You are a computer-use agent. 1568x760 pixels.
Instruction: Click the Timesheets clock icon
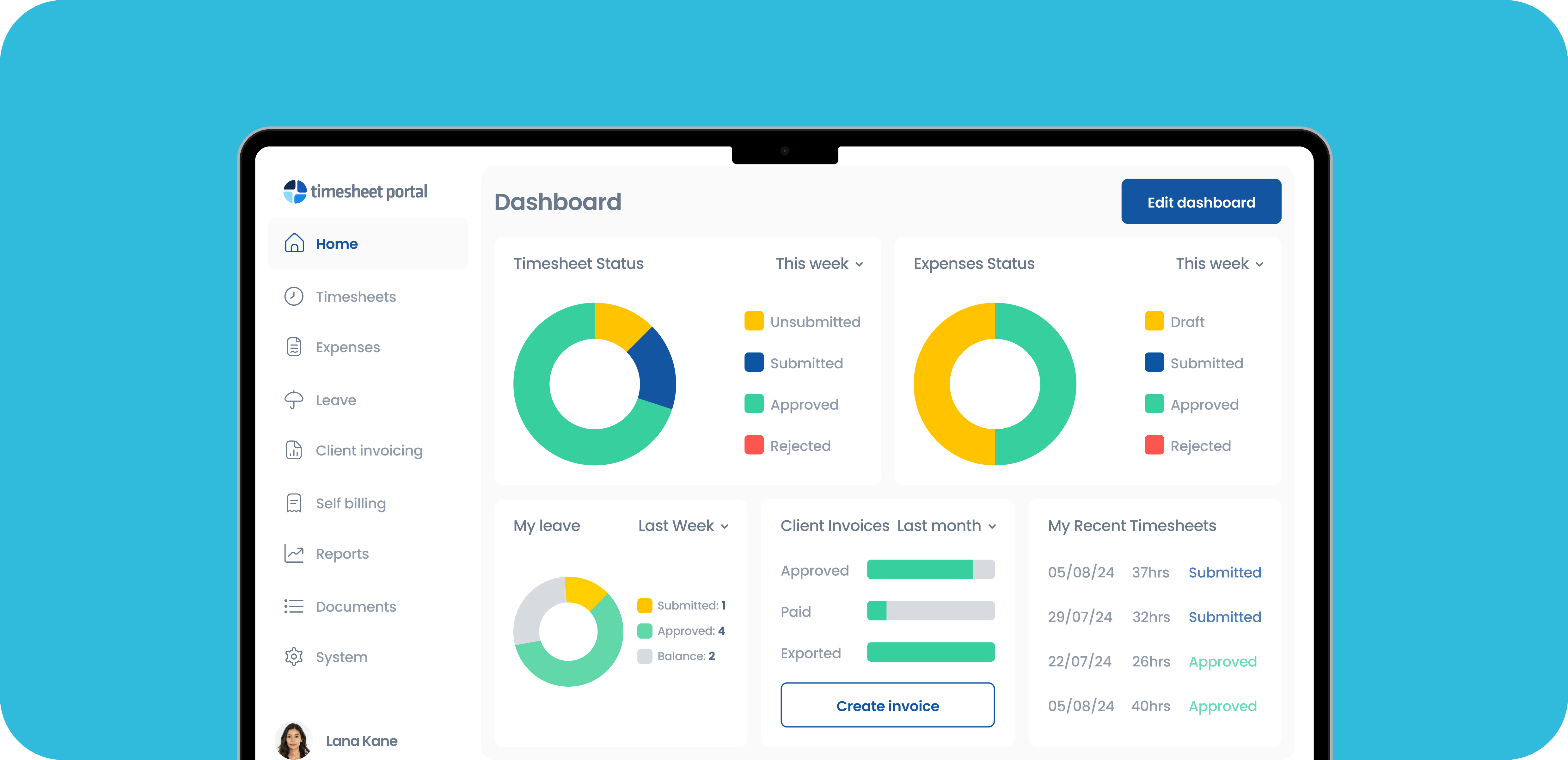coord(294,296)
